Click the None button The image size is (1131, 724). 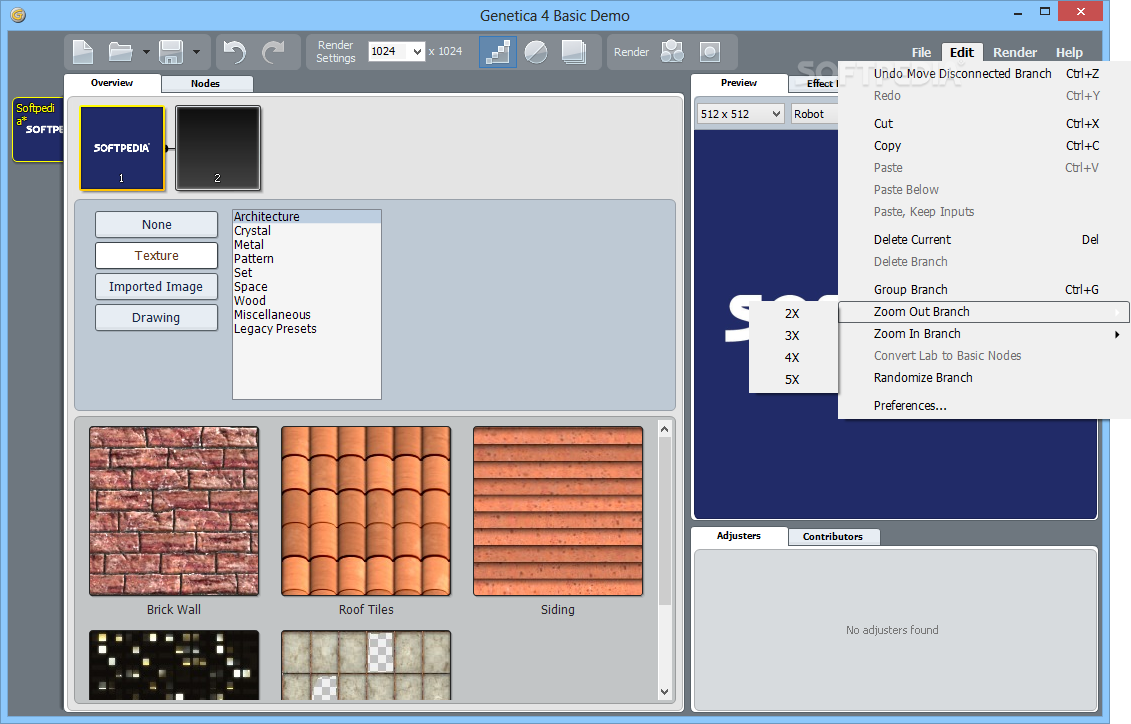point(157,224)
